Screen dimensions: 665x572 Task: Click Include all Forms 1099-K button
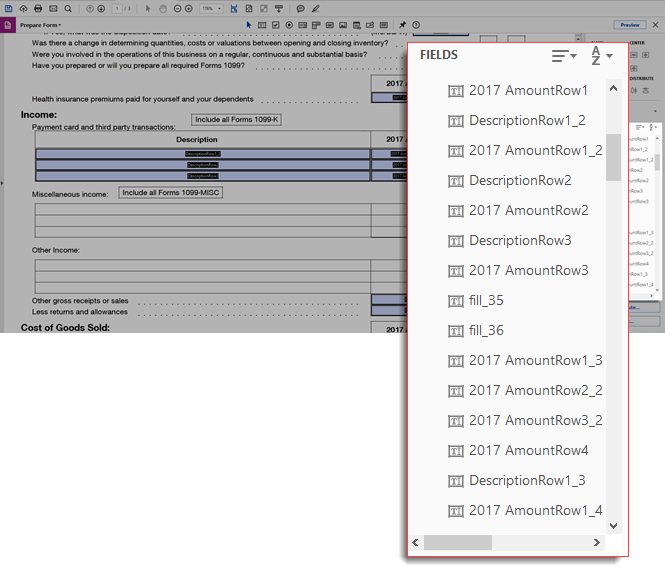click(236, 120)
